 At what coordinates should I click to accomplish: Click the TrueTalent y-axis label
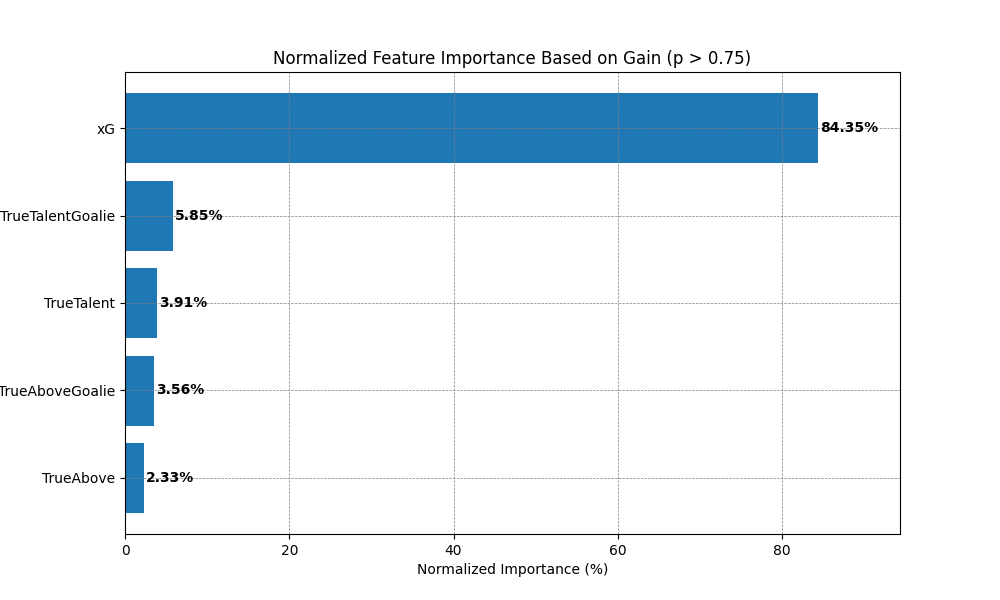[x=79, y=304]
